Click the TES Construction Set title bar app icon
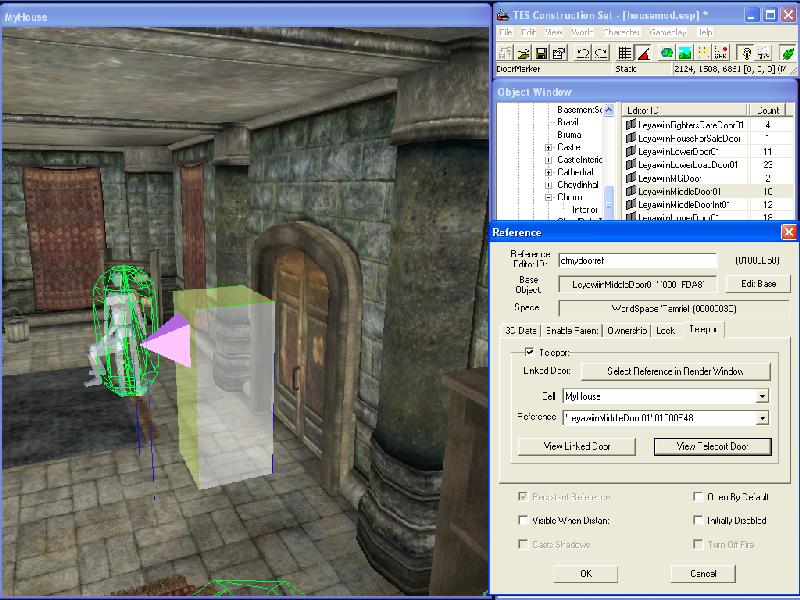 coord(503,15)
